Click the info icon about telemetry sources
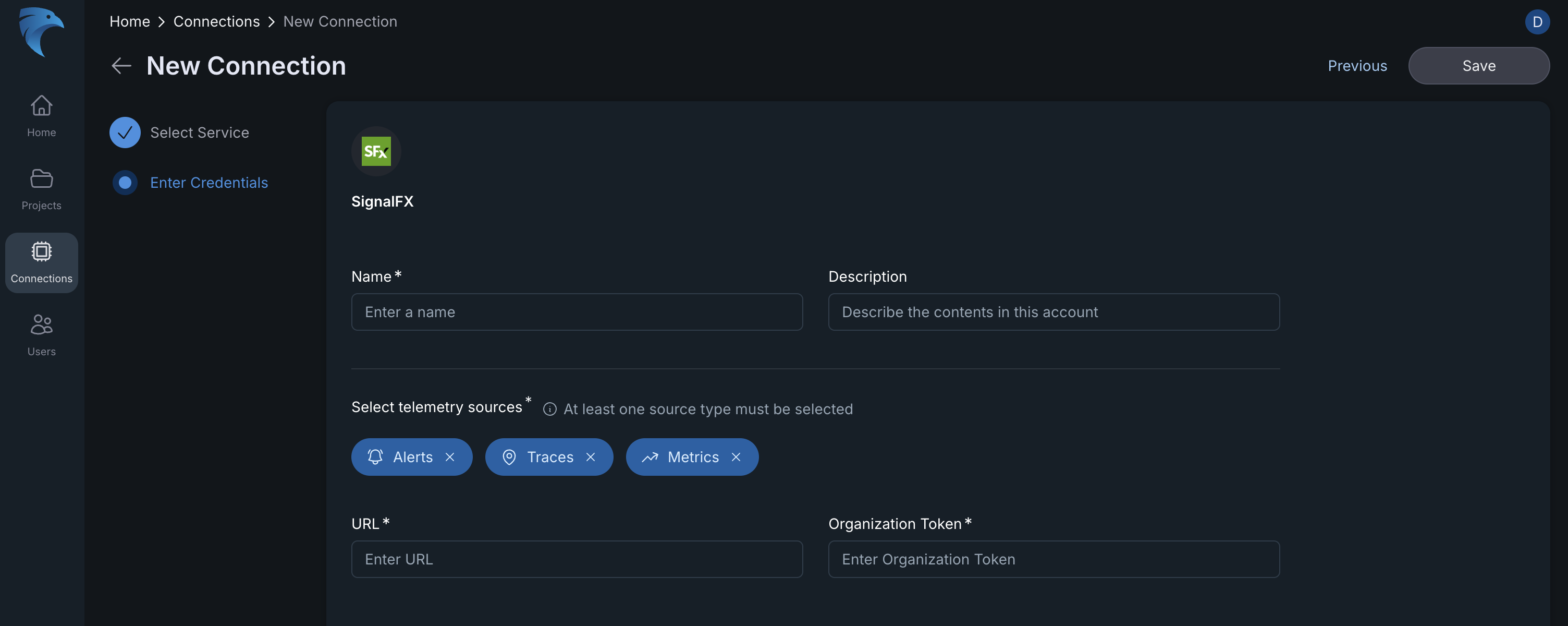Viewport: 1568px width, 626px height. [549, 408]
